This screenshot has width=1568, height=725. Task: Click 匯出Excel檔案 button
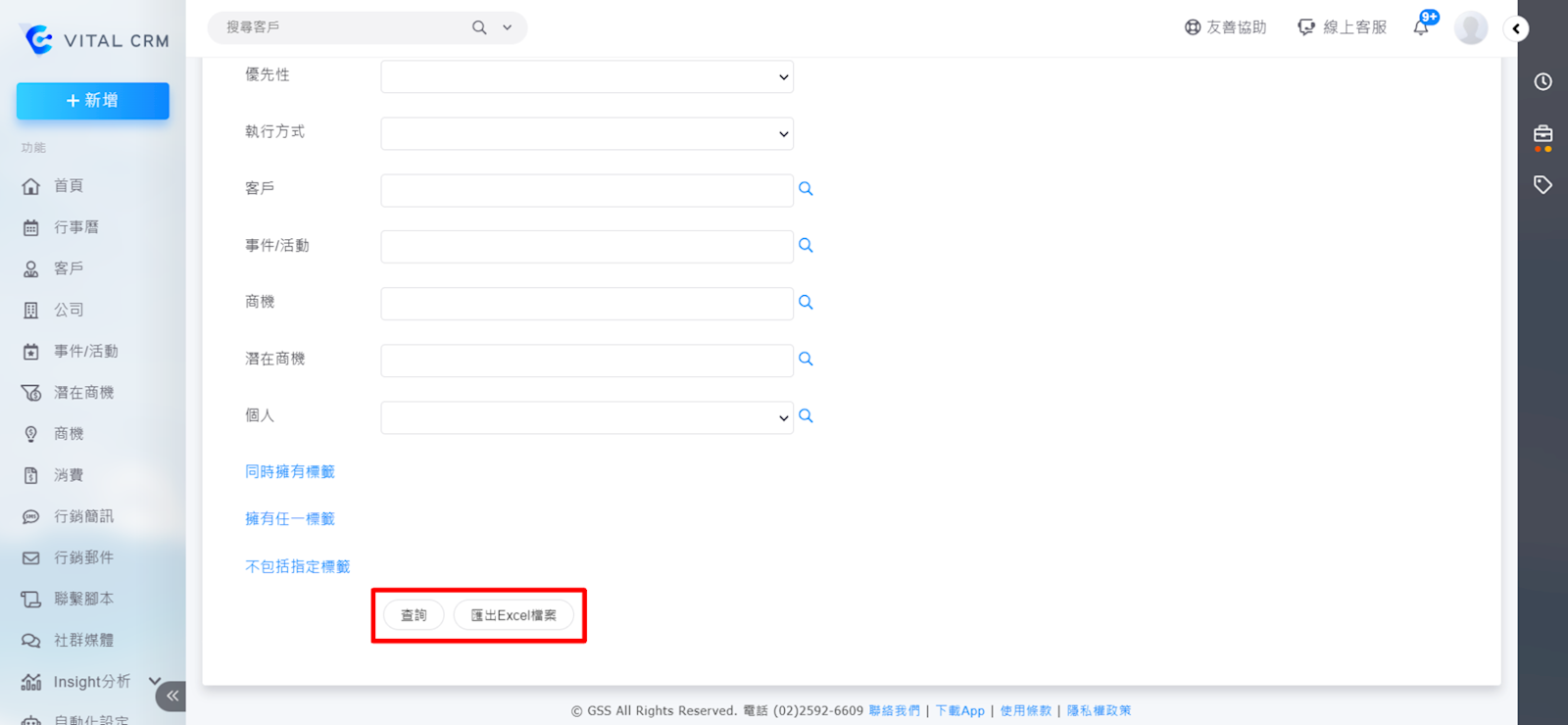click(514, 615)
